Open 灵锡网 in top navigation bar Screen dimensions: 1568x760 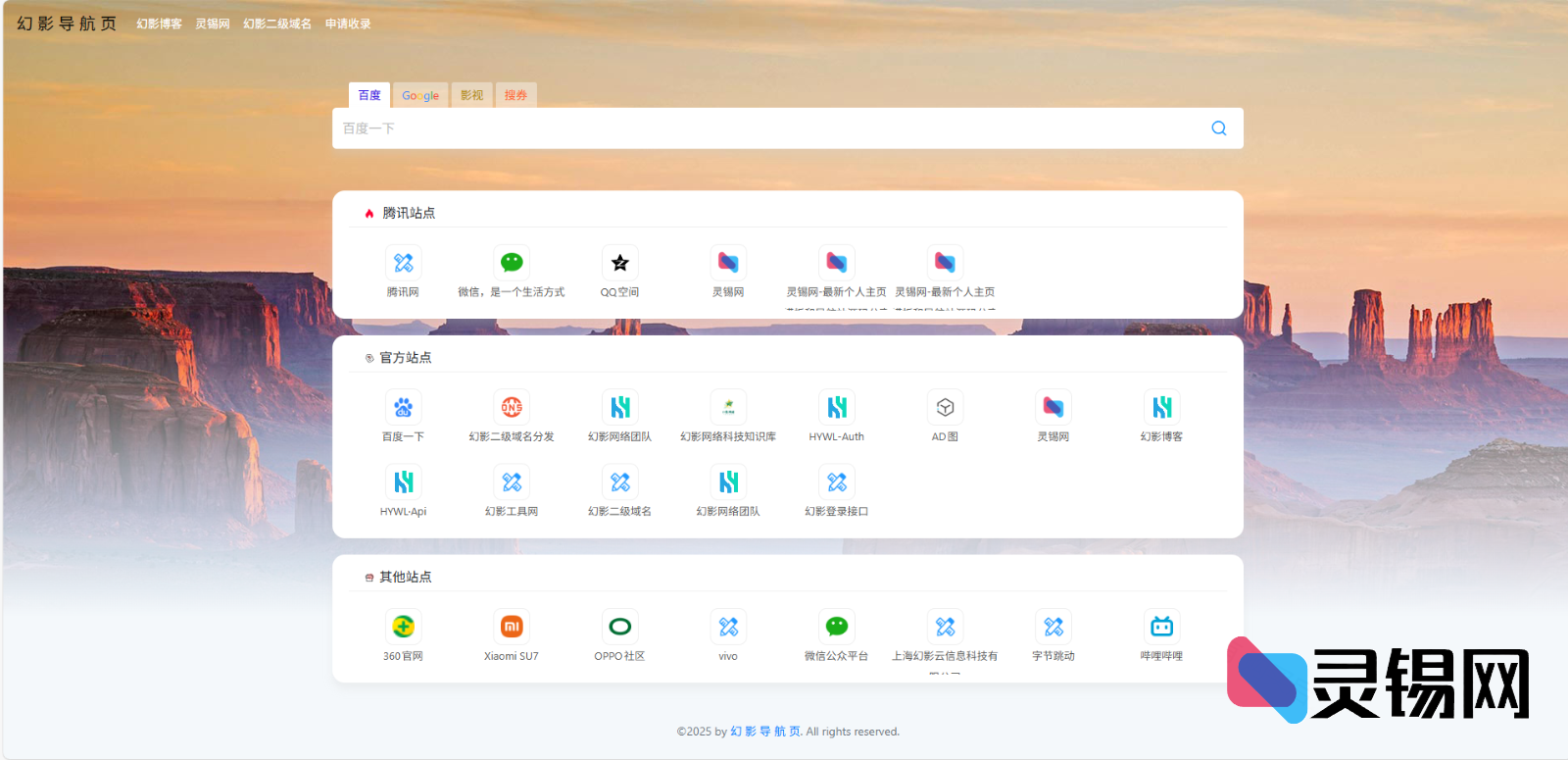(x=213, y=24)
